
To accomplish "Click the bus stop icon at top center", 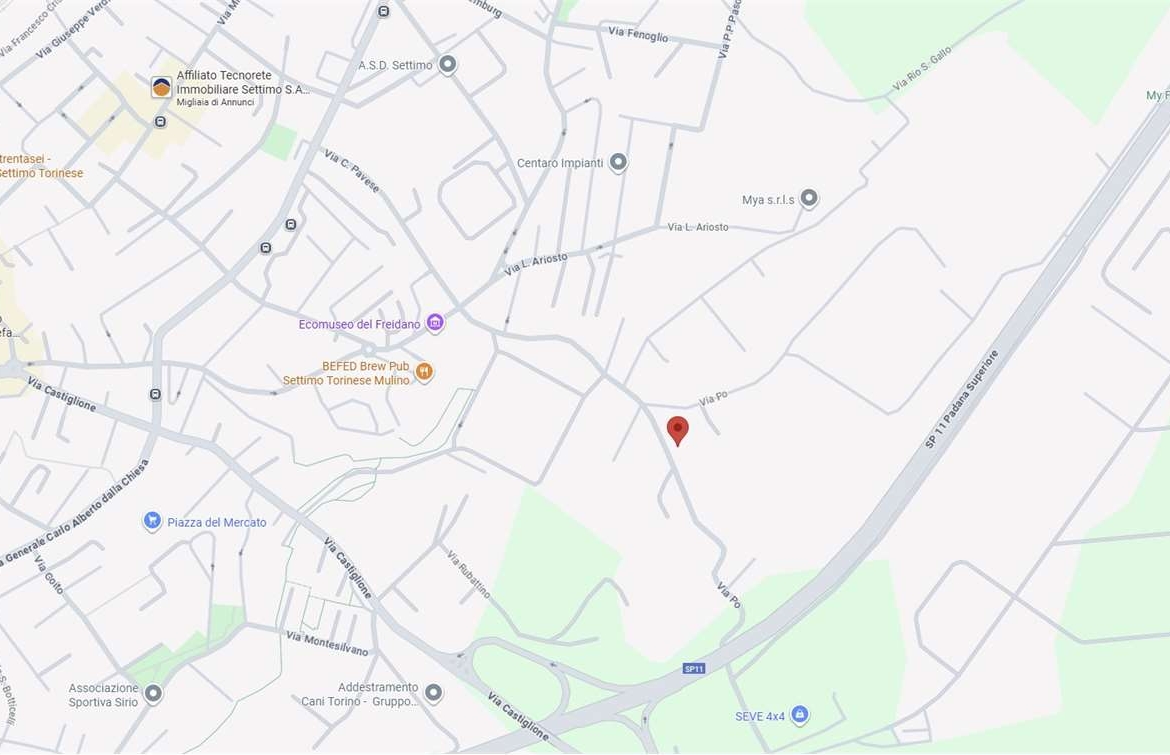I will (384, 11).
